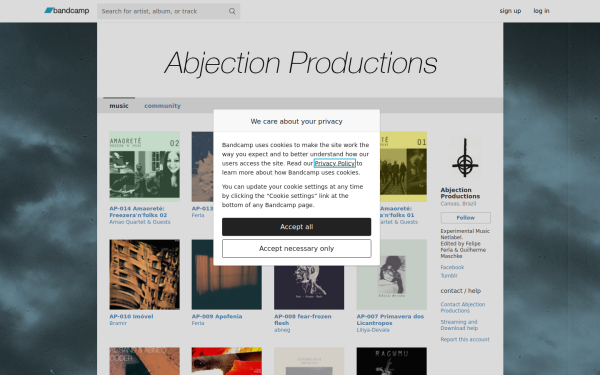Open AP-008 fear-frozen flesh title link
Viewport: 600px width, 375px height.
tap(303, 320)
